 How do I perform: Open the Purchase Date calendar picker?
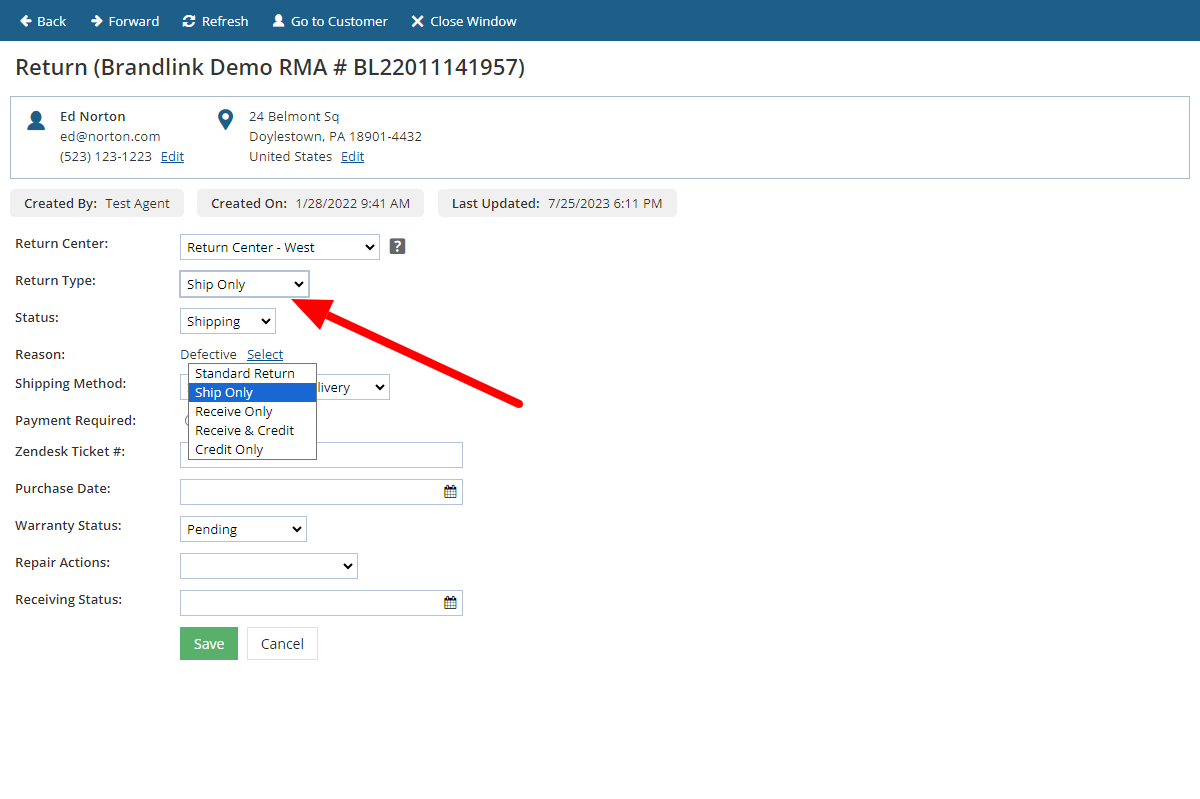tap(450, 491)
